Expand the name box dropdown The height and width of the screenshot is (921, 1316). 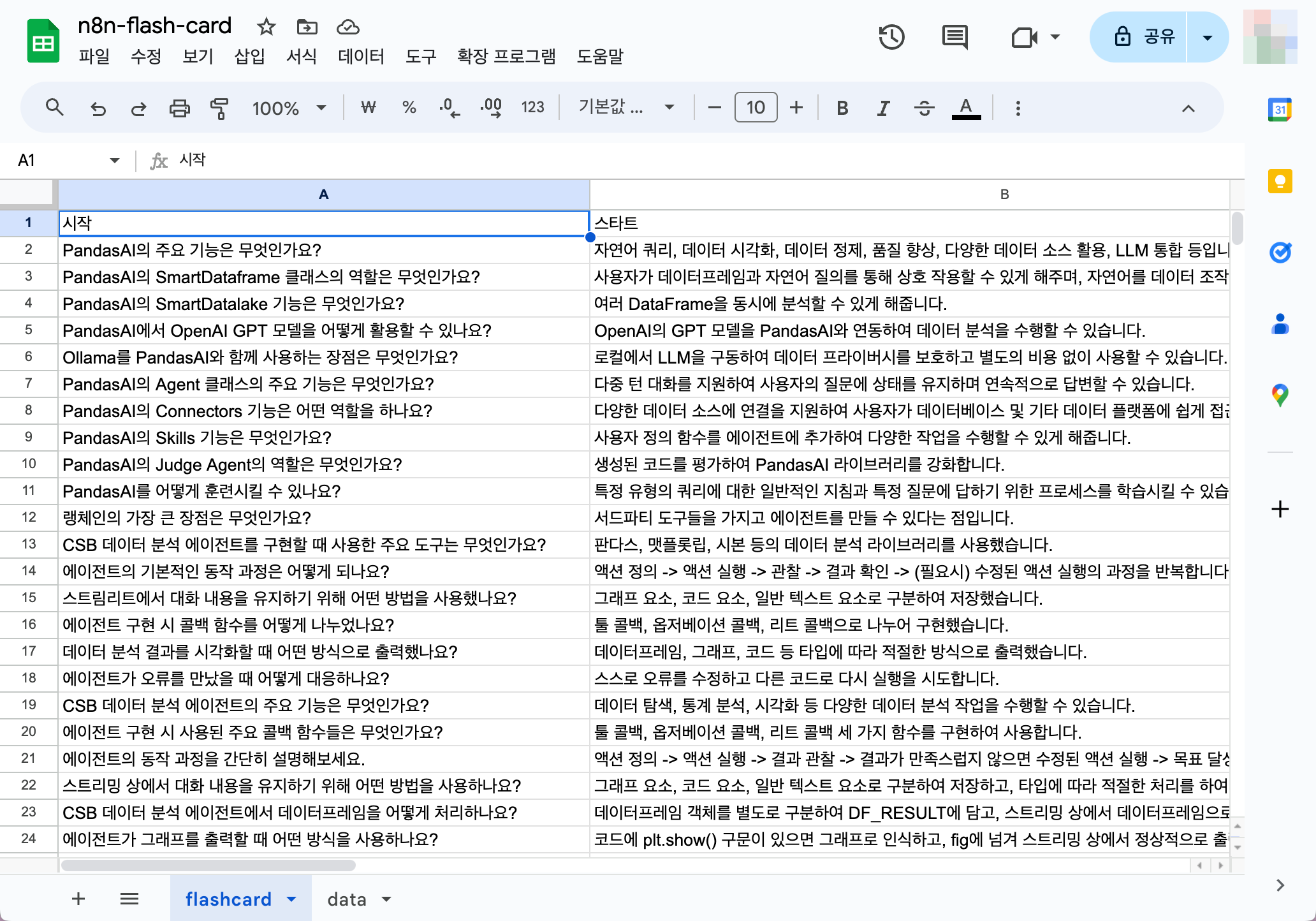[114, 160]
